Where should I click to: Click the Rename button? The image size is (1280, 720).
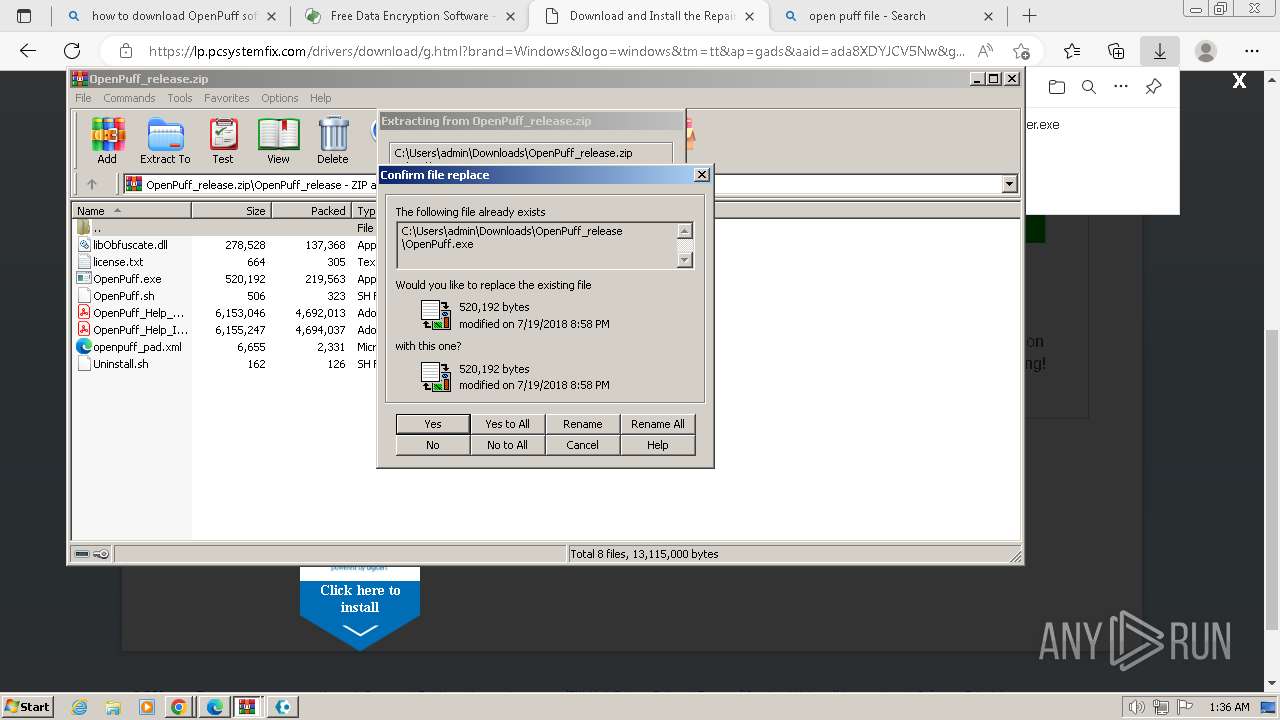(583, 424)
